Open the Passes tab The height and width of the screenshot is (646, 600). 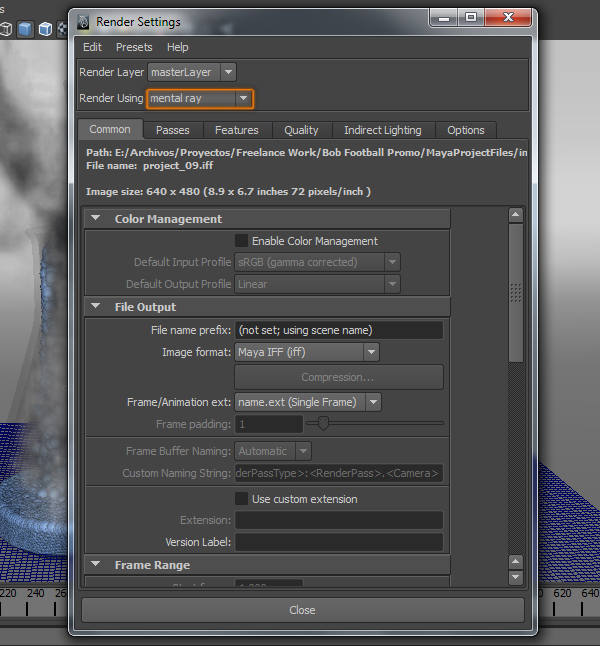click(x=172, y=130)
